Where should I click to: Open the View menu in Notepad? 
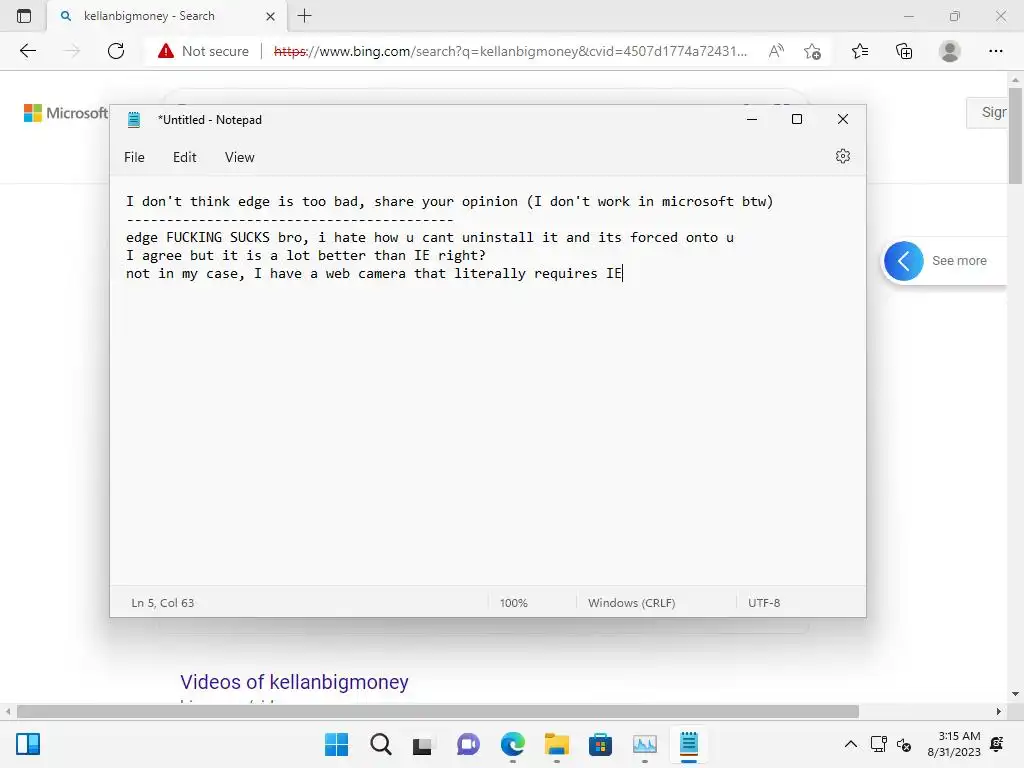tap(240, 157)
